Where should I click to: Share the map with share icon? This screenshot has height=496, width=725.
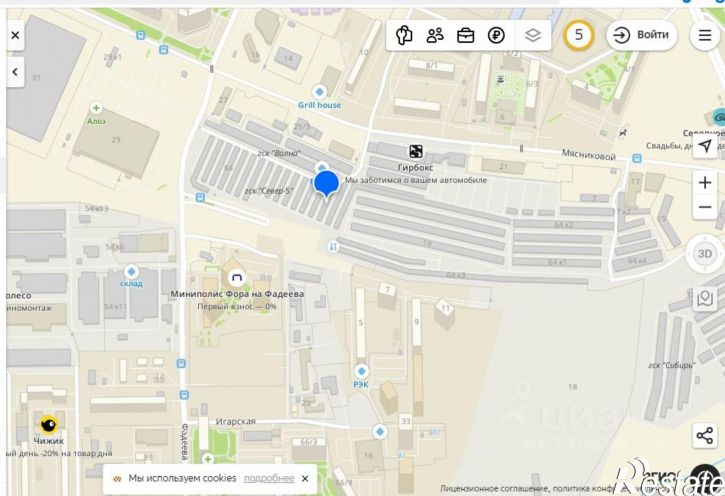[x=705, y=435]
